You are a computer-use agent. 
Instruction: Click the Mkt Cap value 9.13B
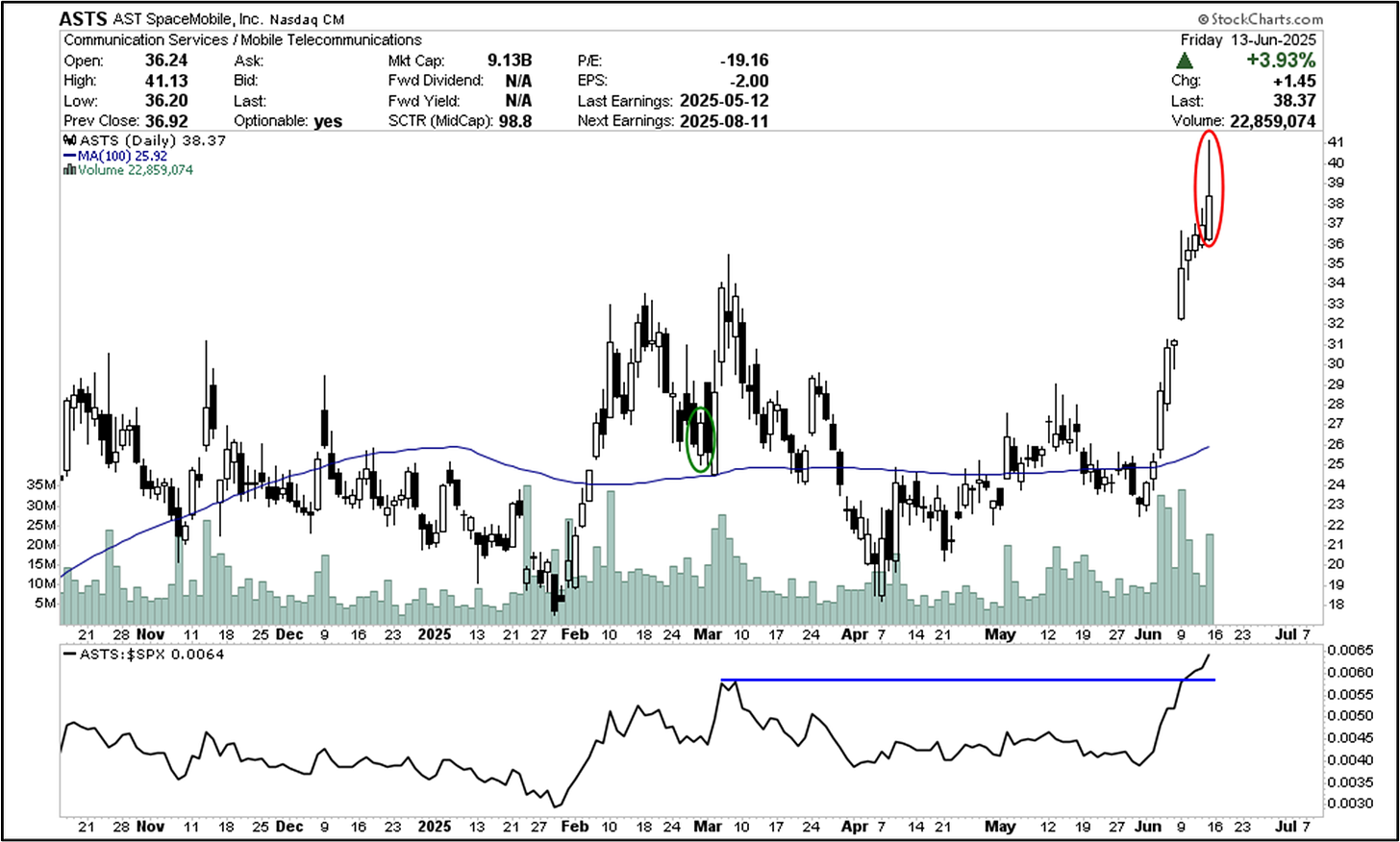pos(510,61)
